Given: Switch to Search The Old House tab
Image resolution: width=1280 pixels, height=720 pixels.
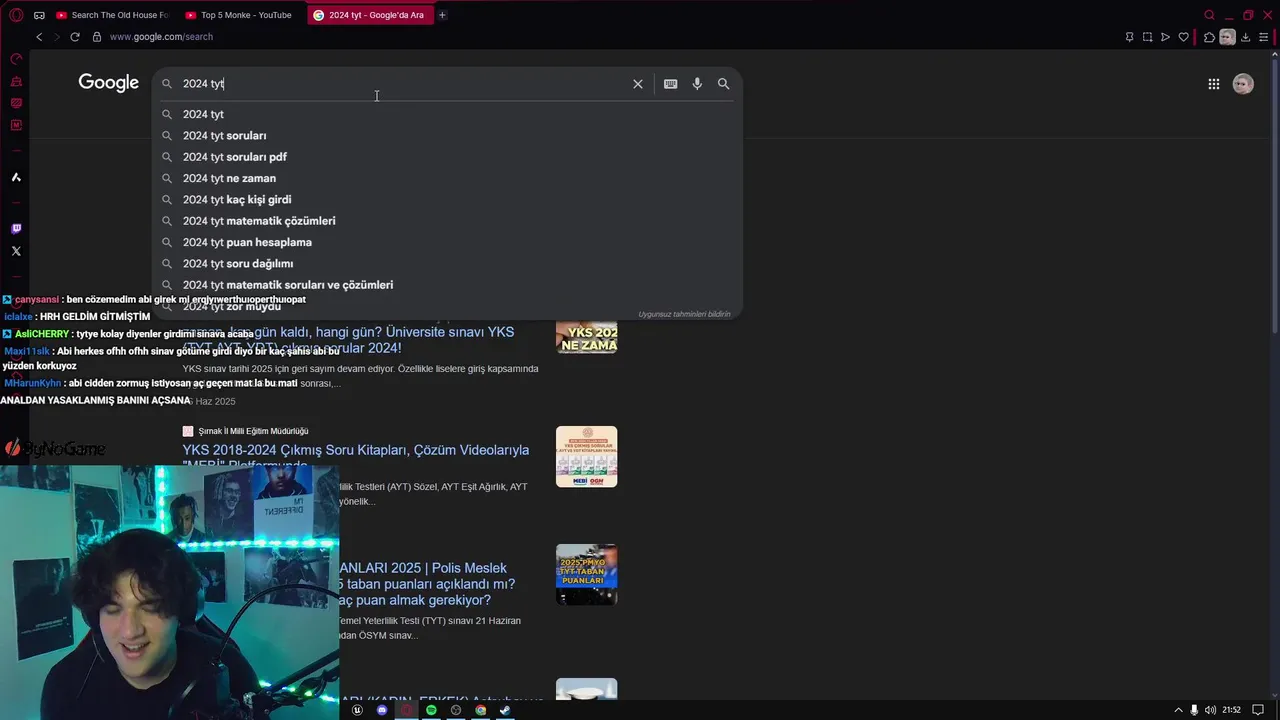Looking at the screenshot, I should click(112, 15).
